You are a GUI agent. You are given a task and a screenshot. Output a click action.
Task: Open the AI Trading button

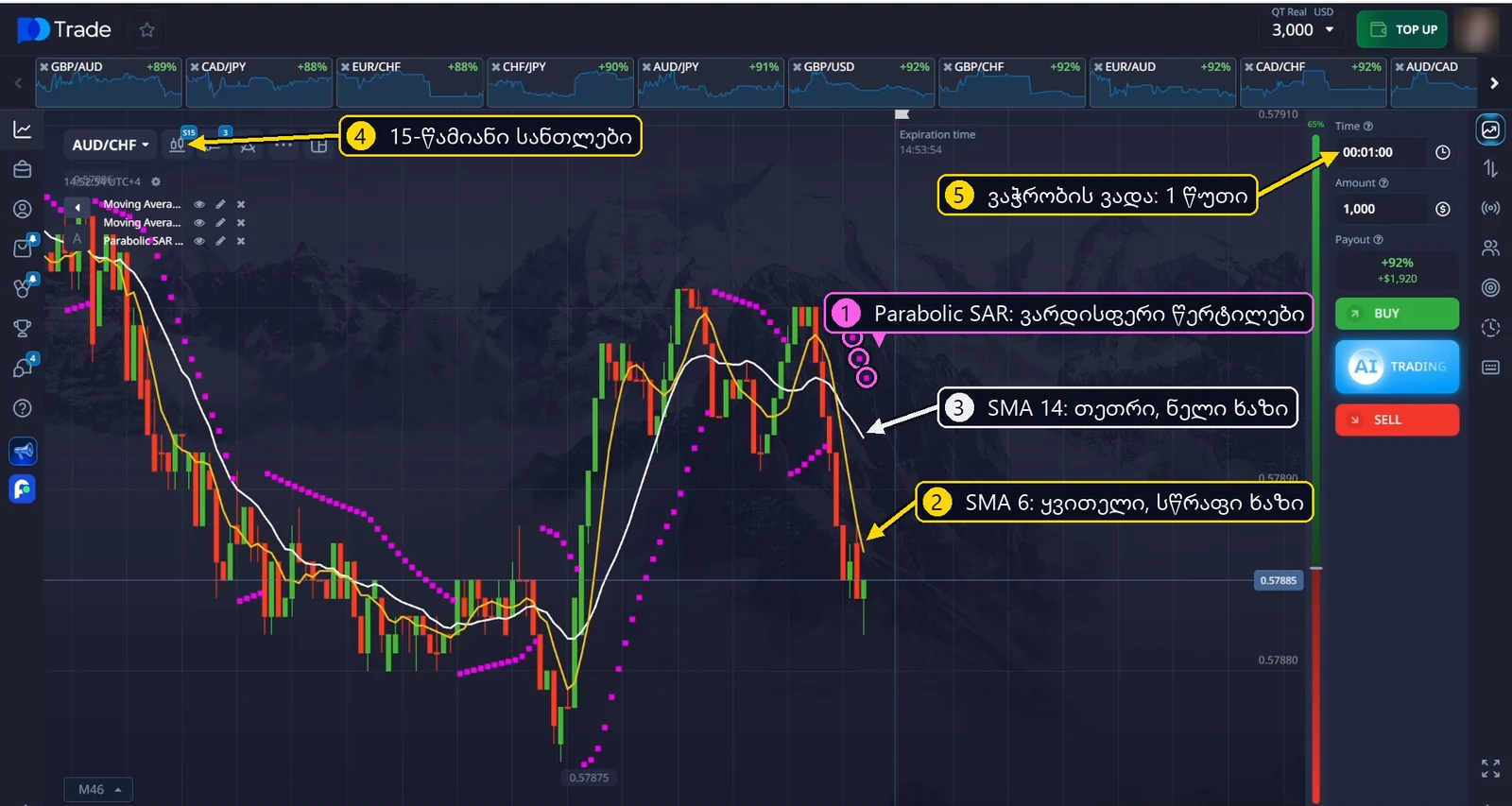pos(1397,367)
